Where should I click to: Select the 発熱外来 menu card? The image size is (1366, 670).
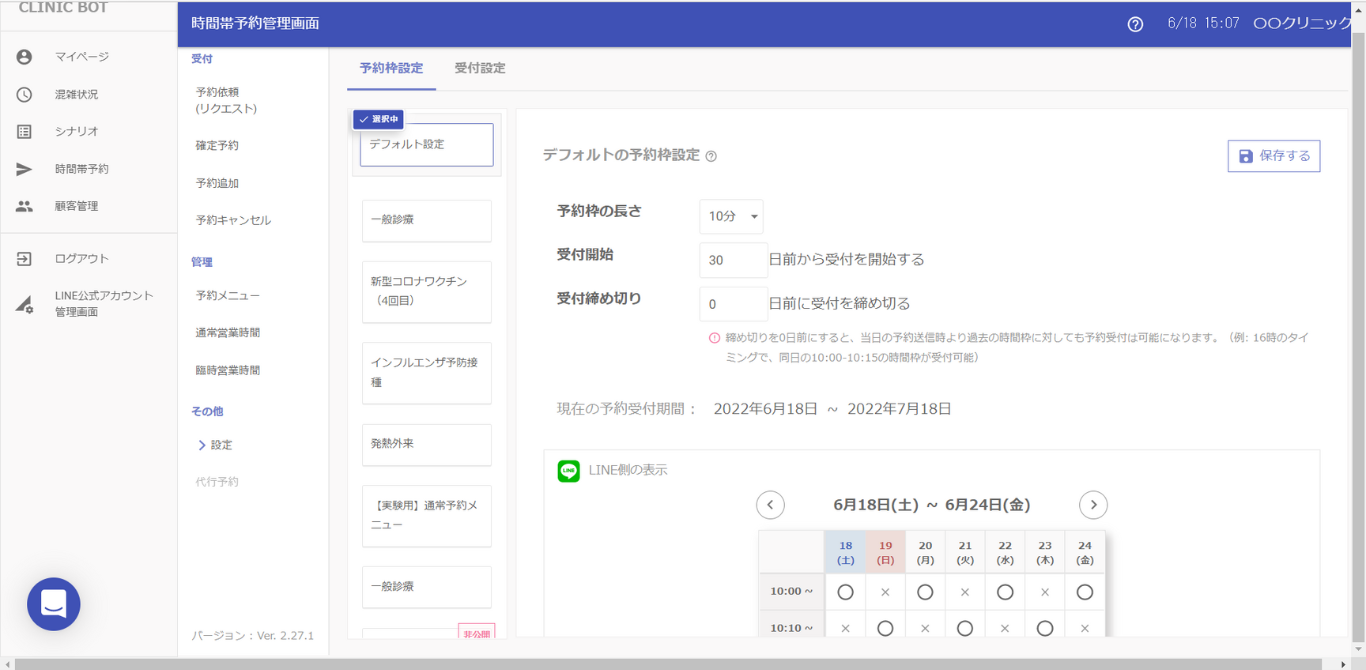(x=426, y=444)
